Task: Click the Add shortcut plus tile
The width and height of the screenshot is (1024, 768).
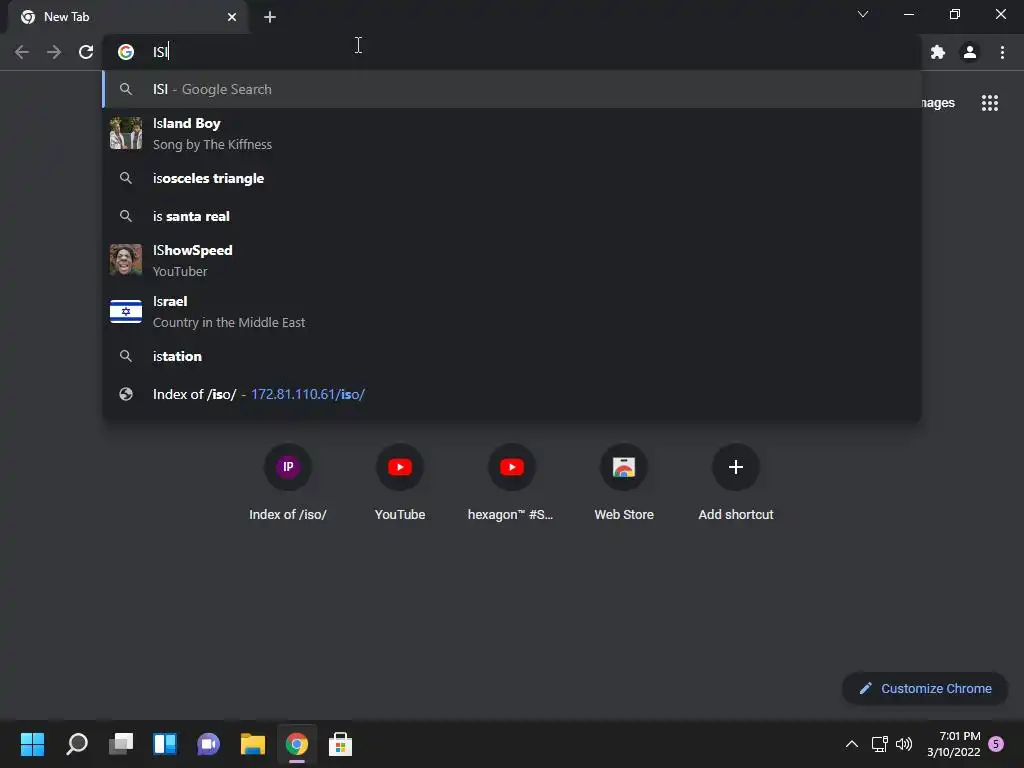Action: [x=736, y=482]
